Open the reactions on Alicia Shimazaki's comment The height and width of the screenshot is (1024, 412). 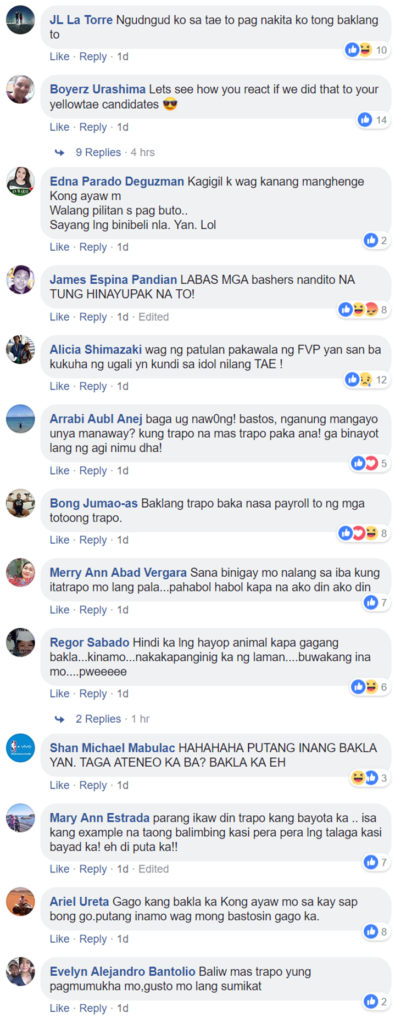366,379
